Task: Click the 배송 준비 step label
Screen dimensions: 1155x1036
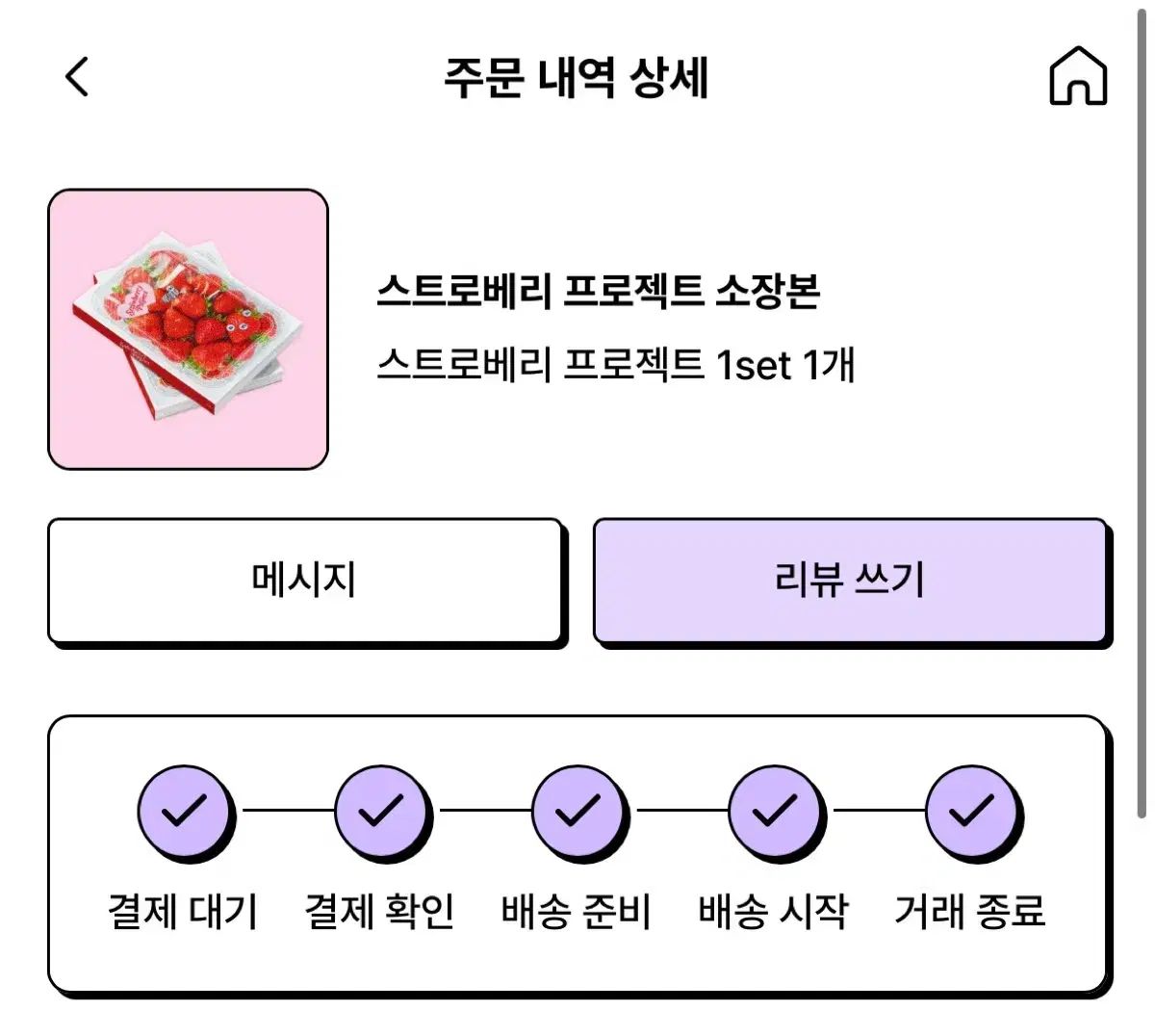Action: coord(577,911)
